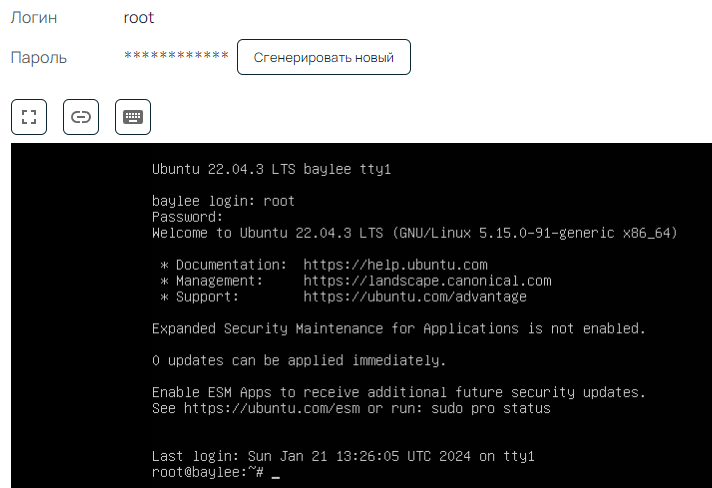This screenshot has height=488, width=712.
Task: Click the Логин label
Action: tap(34, 18)
